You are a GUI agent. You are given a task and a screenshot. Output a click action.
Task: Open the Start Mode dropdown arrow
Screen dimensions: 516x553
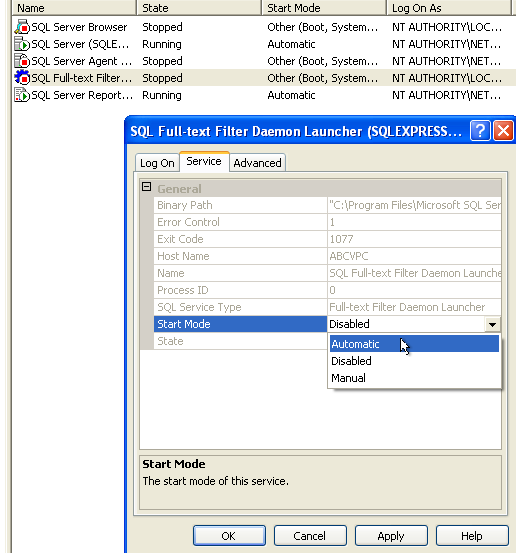[492, 324]
